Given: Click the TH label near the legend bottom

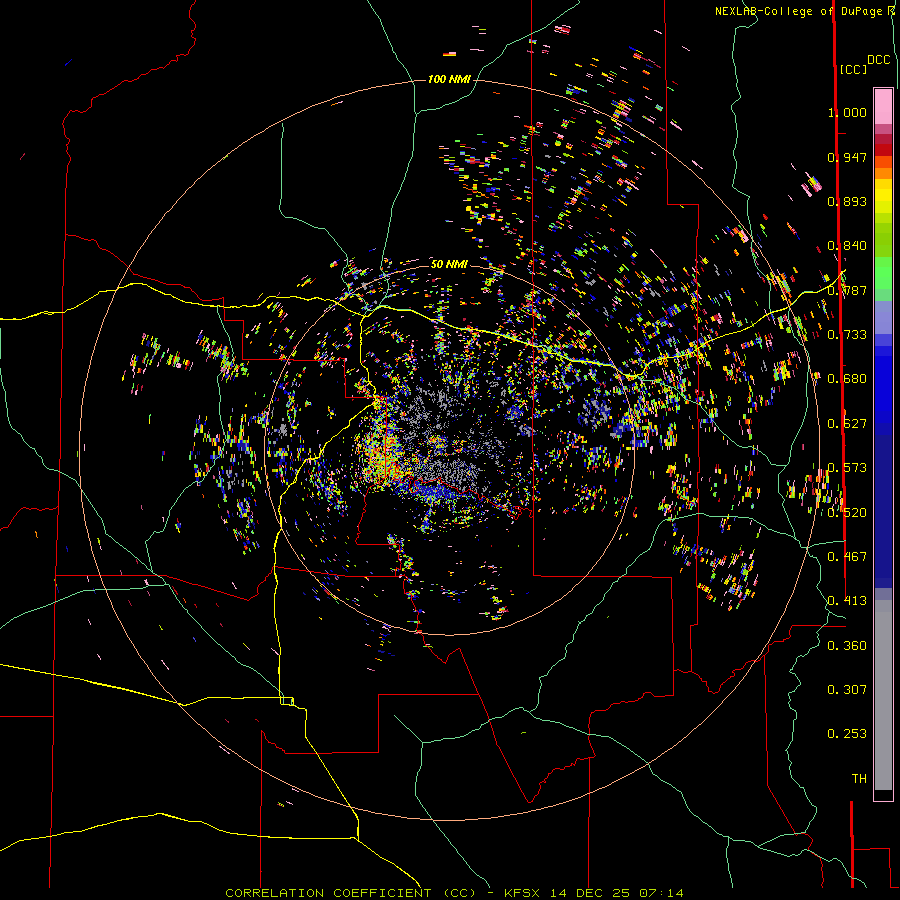Looking at the screenshot, I should (859, 779).
